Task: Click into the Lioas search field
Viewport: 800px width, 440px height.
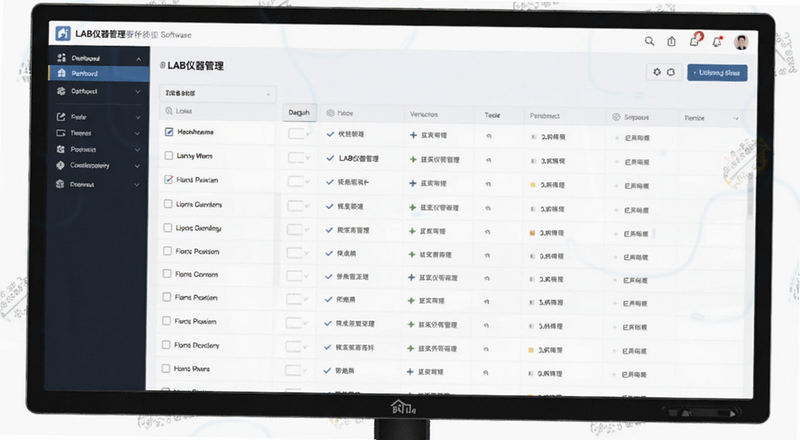Action: (x=218, y=111)
